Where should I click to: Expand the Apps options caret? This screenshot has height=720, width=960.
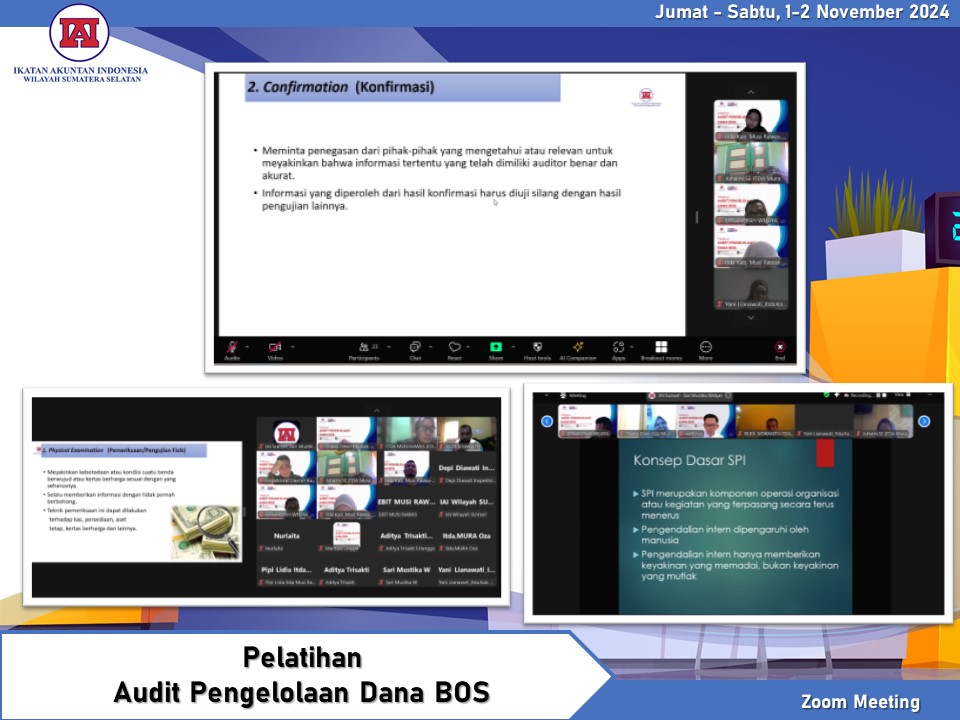(631, 347)
